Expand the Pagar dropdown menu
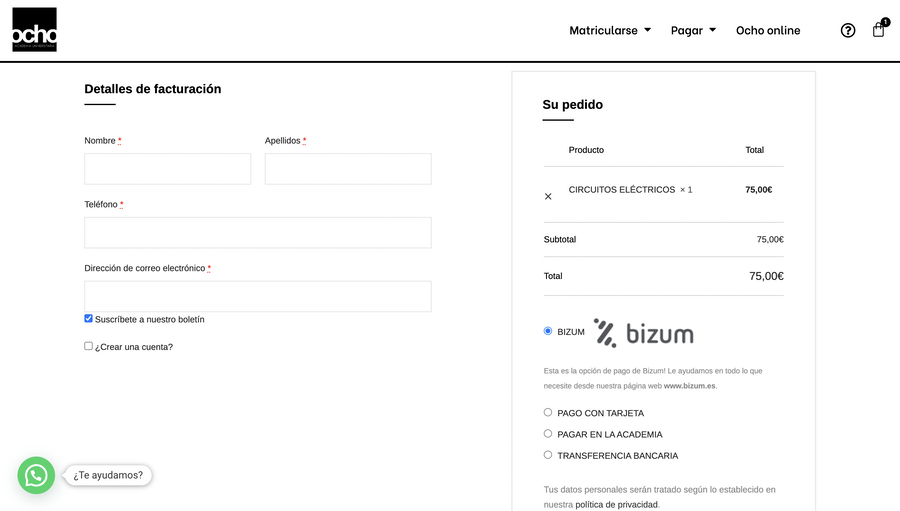 [x=693, y=30]
